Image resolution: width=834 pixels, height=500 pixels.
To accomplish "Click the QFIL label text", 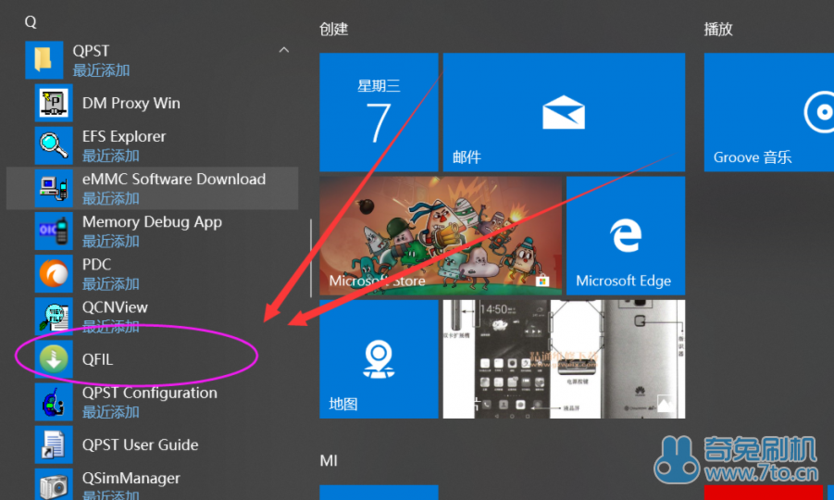I will (98, 360).
